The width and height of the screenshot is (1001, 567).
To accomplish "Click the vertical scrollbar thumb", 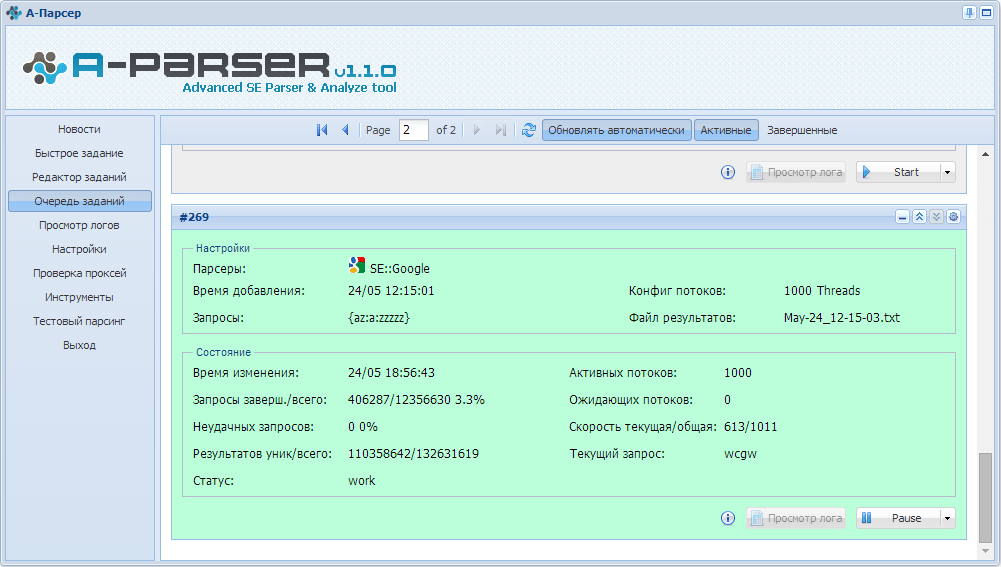I will coord(986,496).
